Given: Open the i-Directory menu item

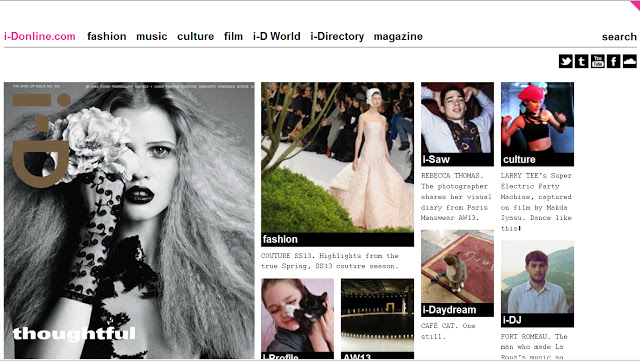Looking at the screenshot, I should 337,36.
